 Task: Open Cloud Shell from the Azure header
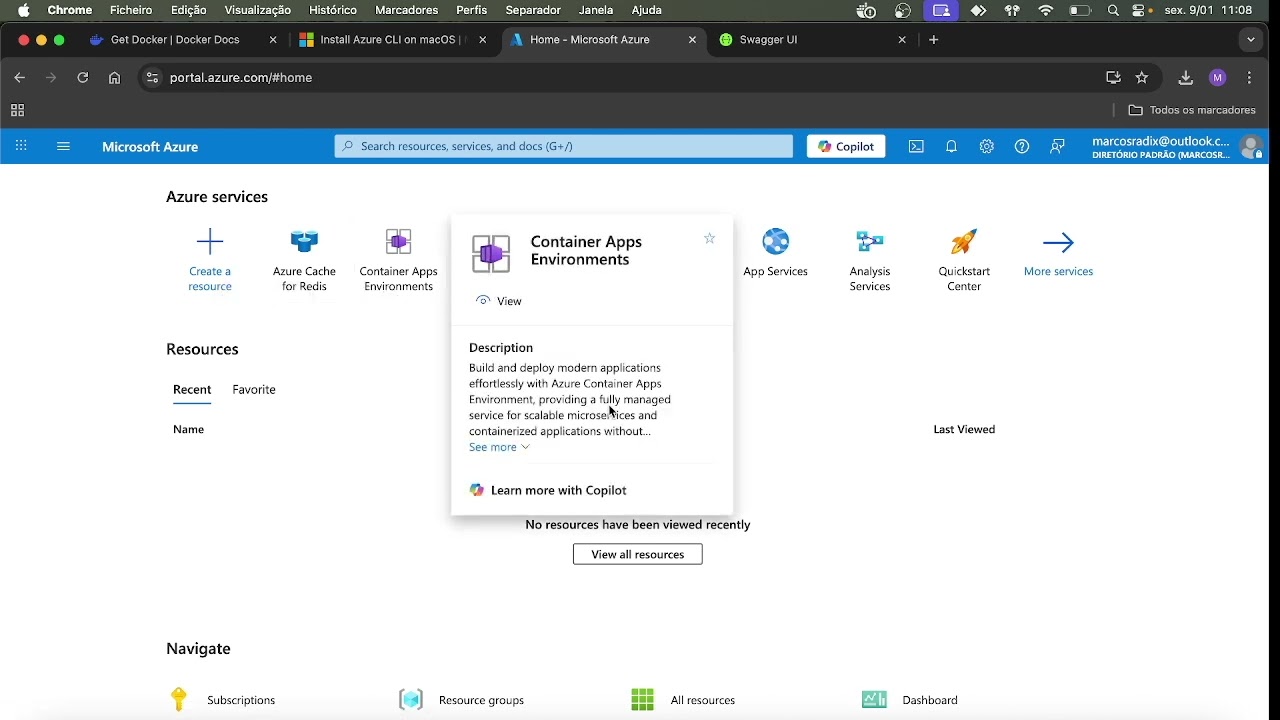point(916,146)
